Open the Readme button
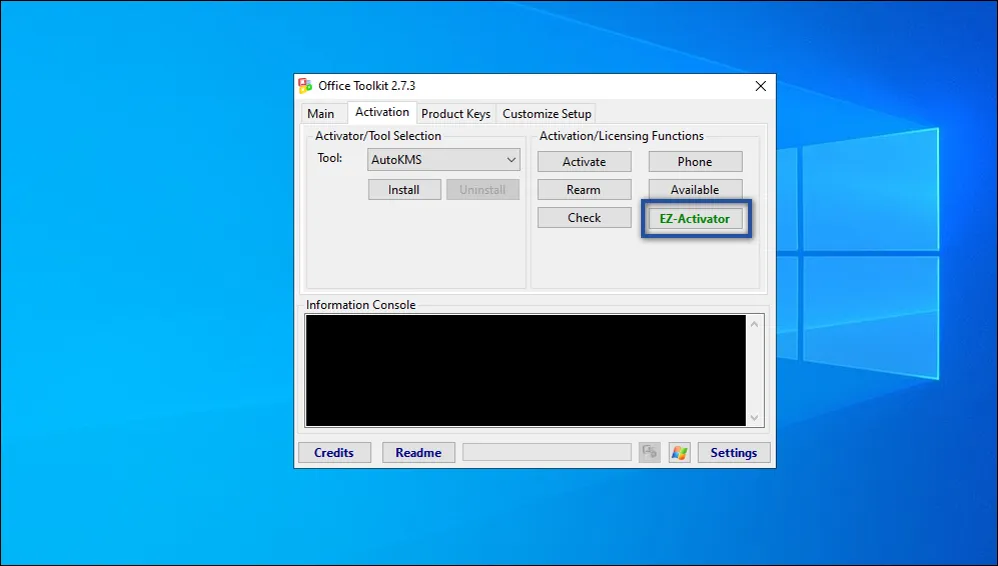Image resolution: width=998 pixels, height=566 pixels. tap(418, 453)
